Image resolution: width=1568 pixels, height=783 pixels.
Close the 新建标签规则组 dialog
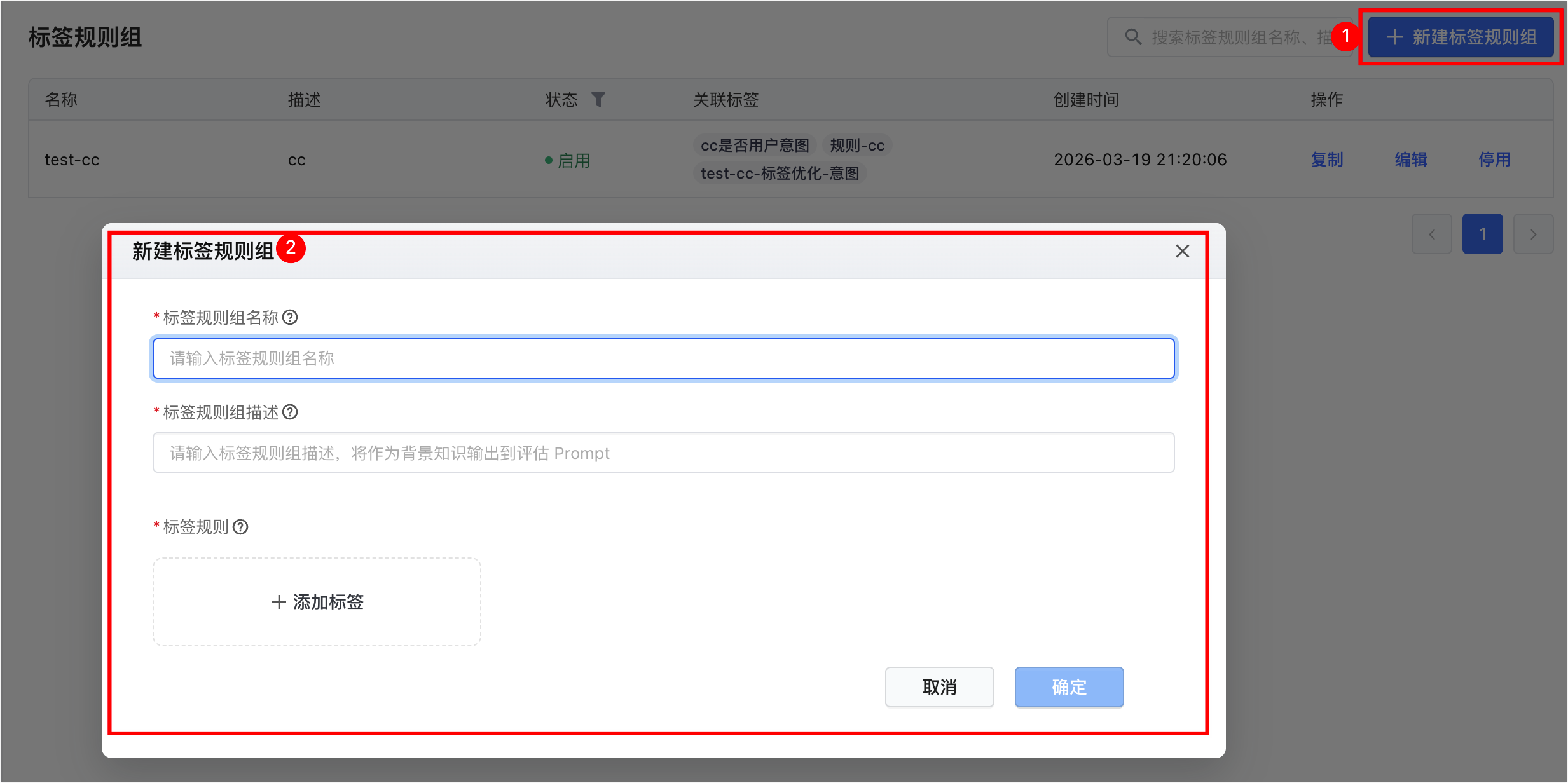(x=1182, y=252)
